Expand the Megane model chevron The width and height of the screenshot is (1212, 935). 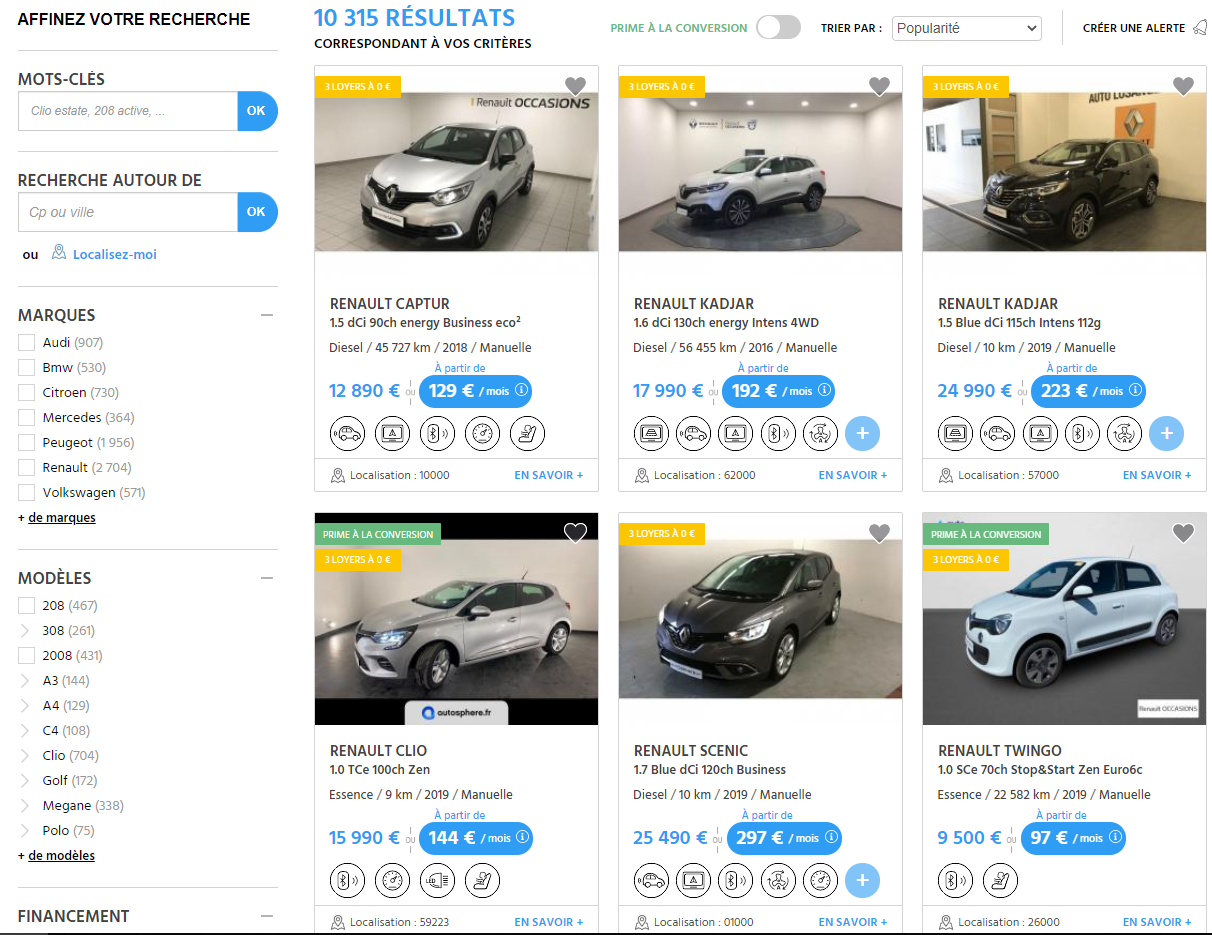tap(25, 806)
